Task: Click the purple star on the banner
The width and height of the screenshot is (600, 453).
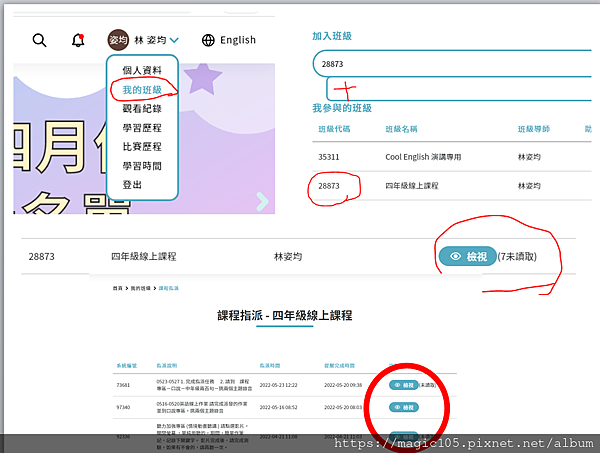Action: [x=203, y=79]
